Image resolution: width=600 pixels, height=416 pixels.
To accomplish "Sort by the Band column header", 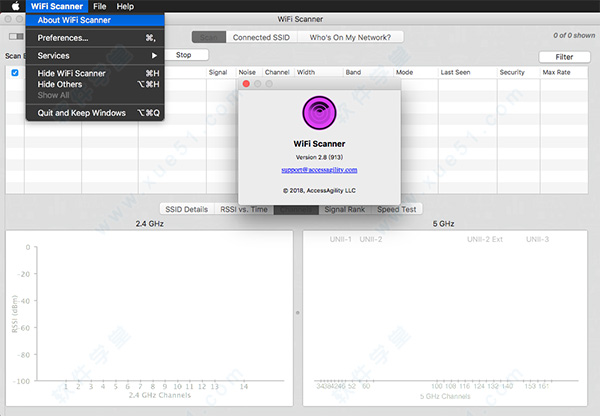I will [353, 72].
